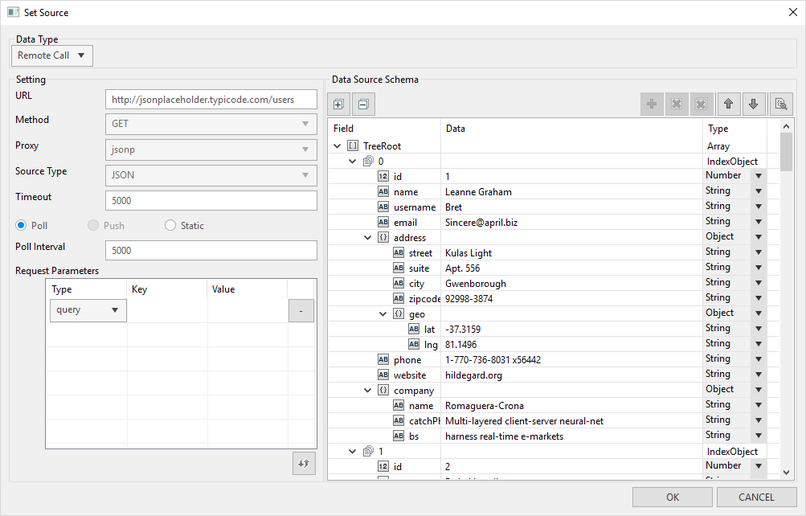The width and height of the screenshot is (806, 516).
Task: Click the URL input field
Action: point(210,99)
